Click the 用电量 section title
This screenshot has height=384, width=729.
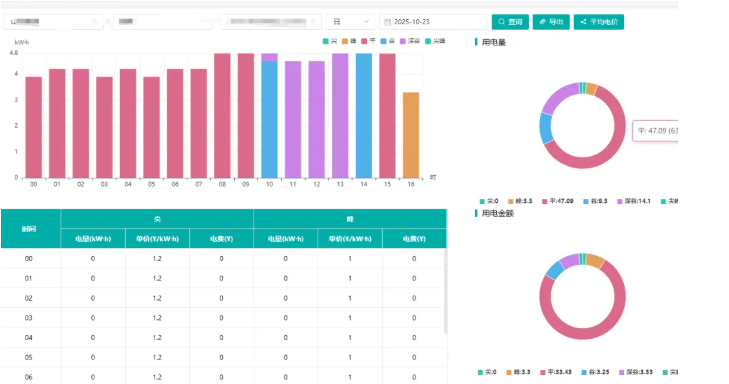click(493, 42)
